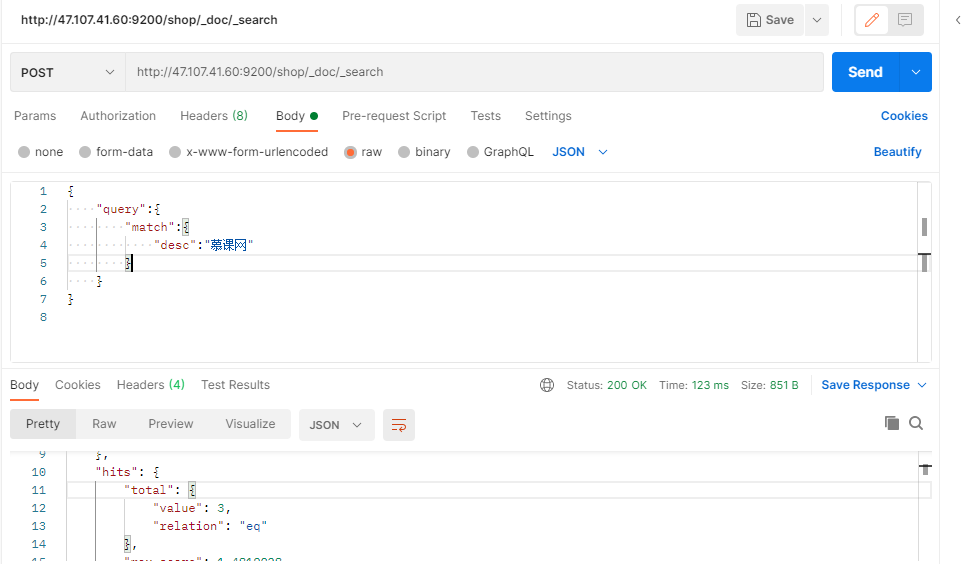Image resolution: width=961 pixels, height=564 pixels.
Task: Open the response Headers (4) tab
Action: (151, 385)
